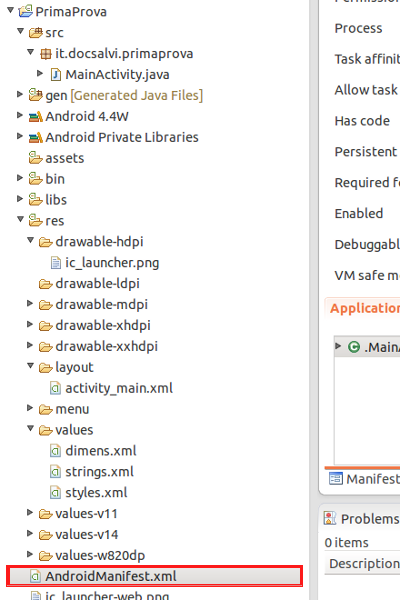
Task: Click the .MainActivity green class icon
Action: tap(354, 347)
